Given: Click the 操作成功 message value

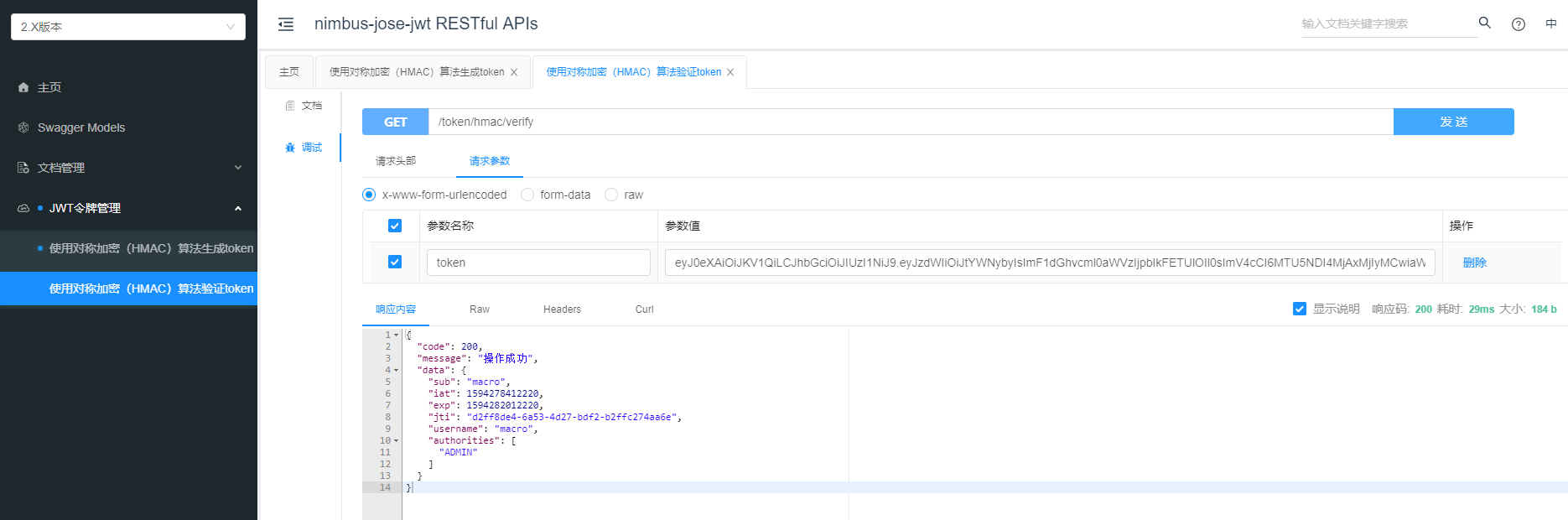Looking at the screenshot, I should tap(506, 358).
